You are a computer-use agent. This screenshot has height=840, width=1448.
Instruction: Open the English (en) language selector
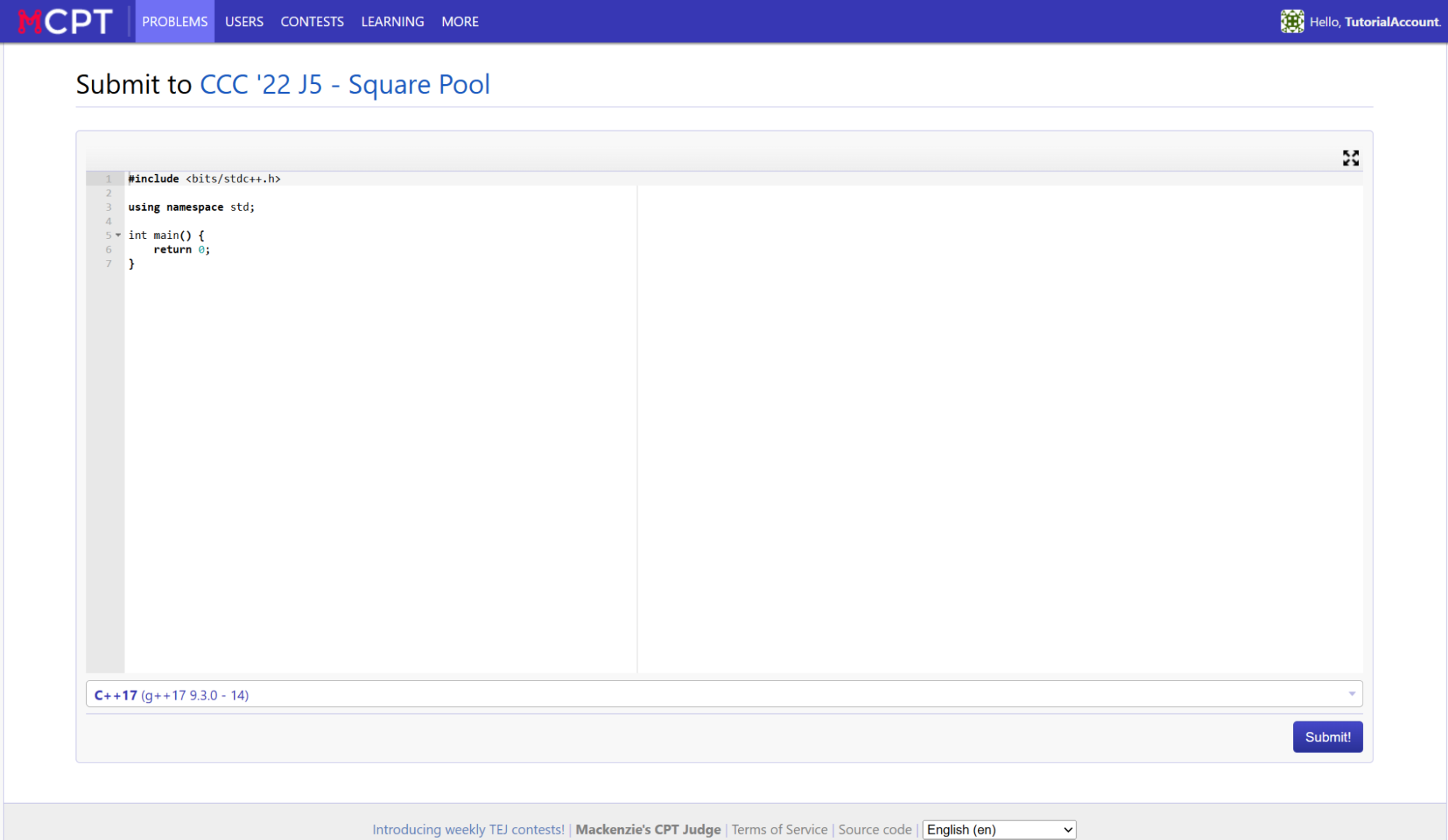[x=999, y=829]
